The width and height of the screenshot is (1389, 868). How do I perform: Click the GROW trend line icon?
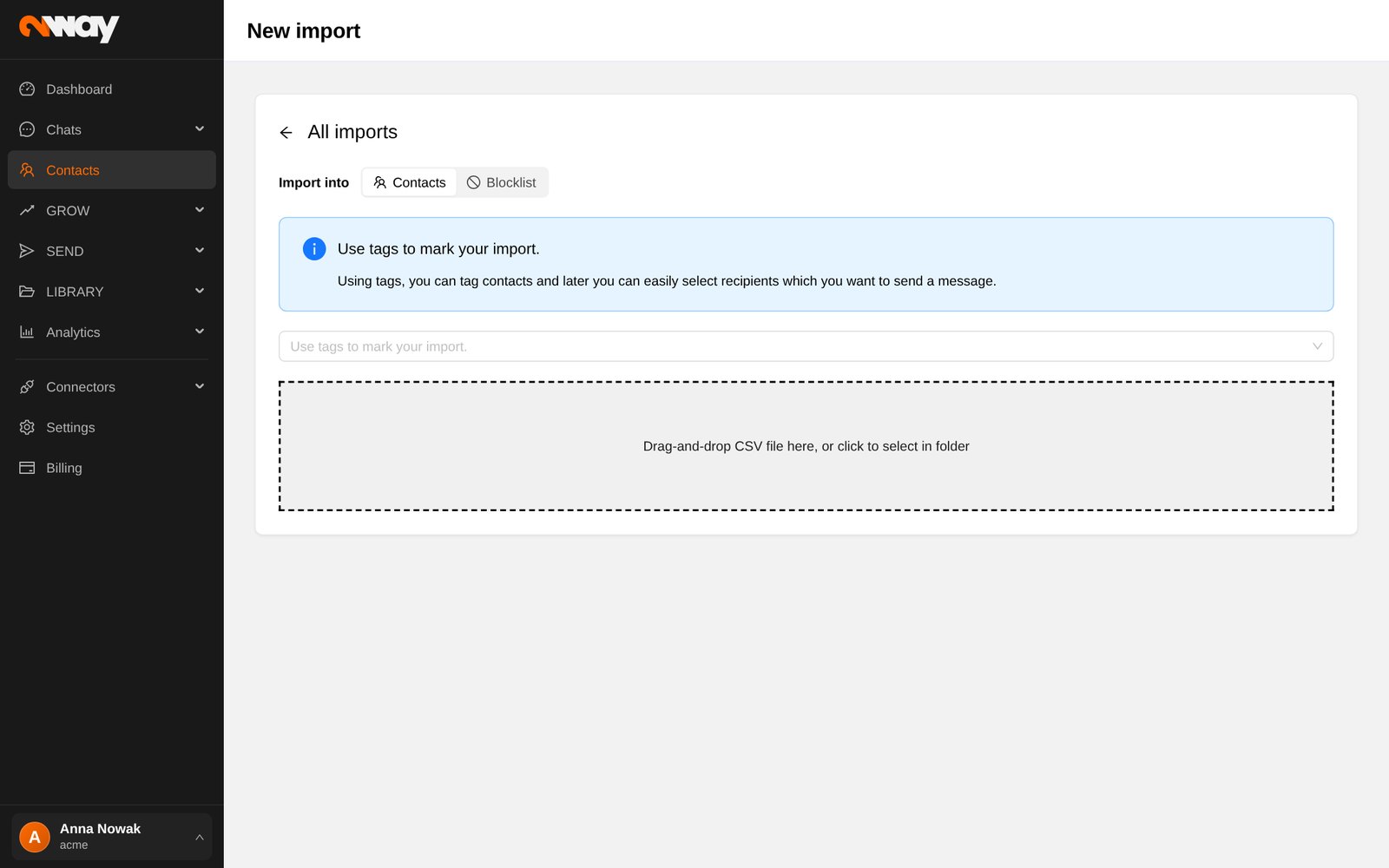[x=27, y=211]
